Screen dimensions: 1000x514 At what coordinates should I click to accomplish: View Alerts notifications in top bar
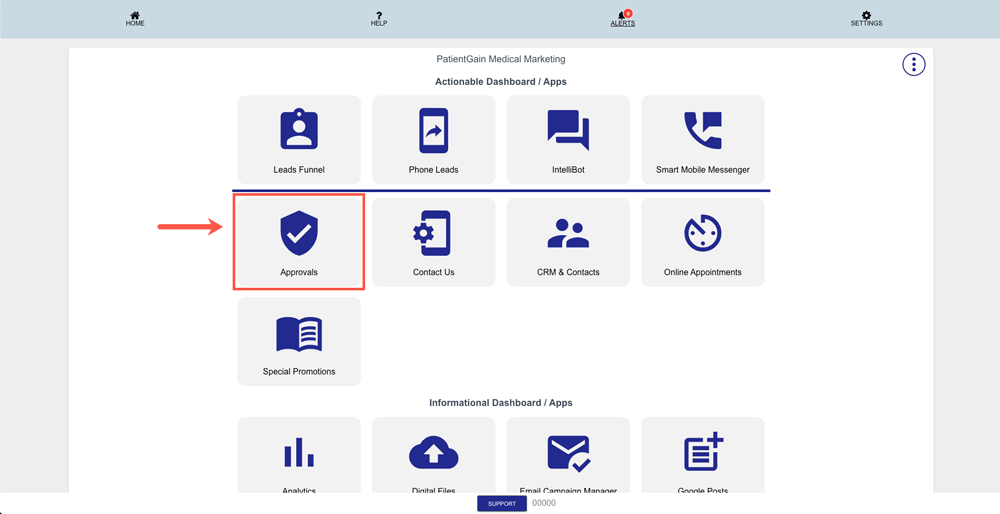pyautogui.click(x=622, y=19)
